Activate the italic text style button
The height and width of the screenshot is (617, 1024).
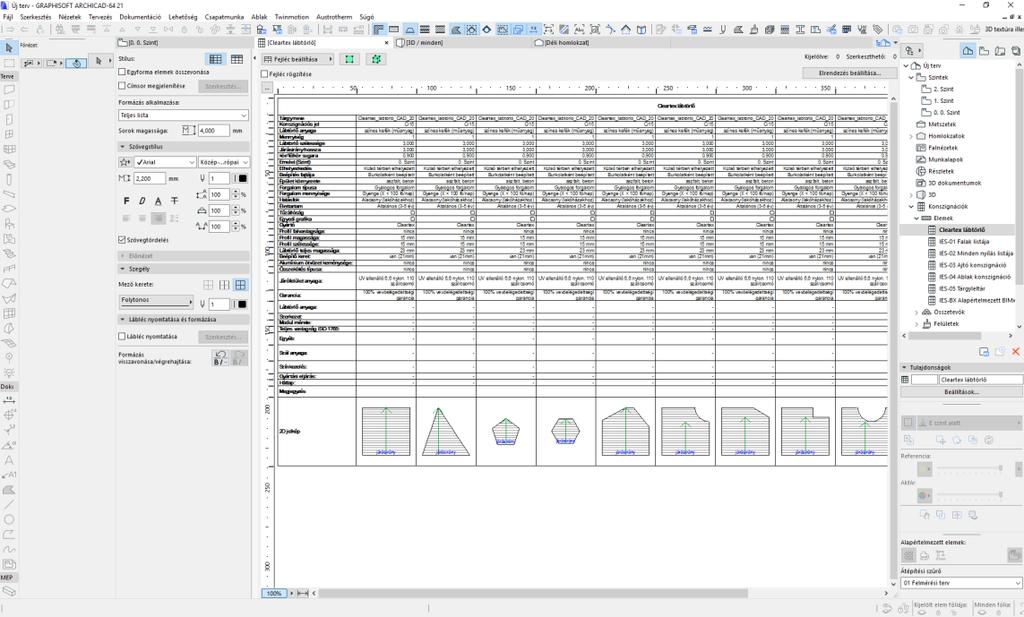(x=142, y=201)
